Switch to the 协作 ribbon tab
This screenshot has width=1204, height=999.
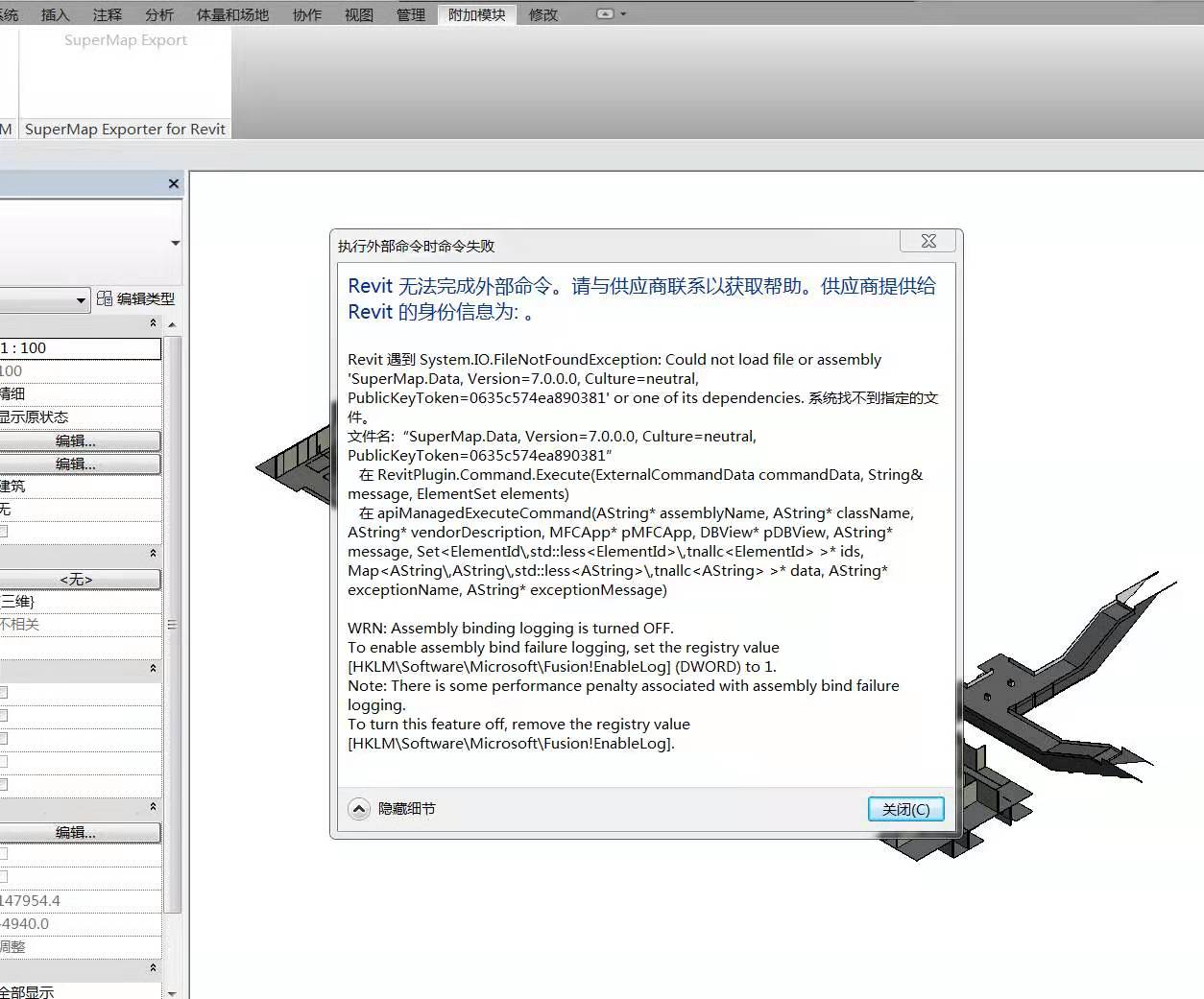307,14
